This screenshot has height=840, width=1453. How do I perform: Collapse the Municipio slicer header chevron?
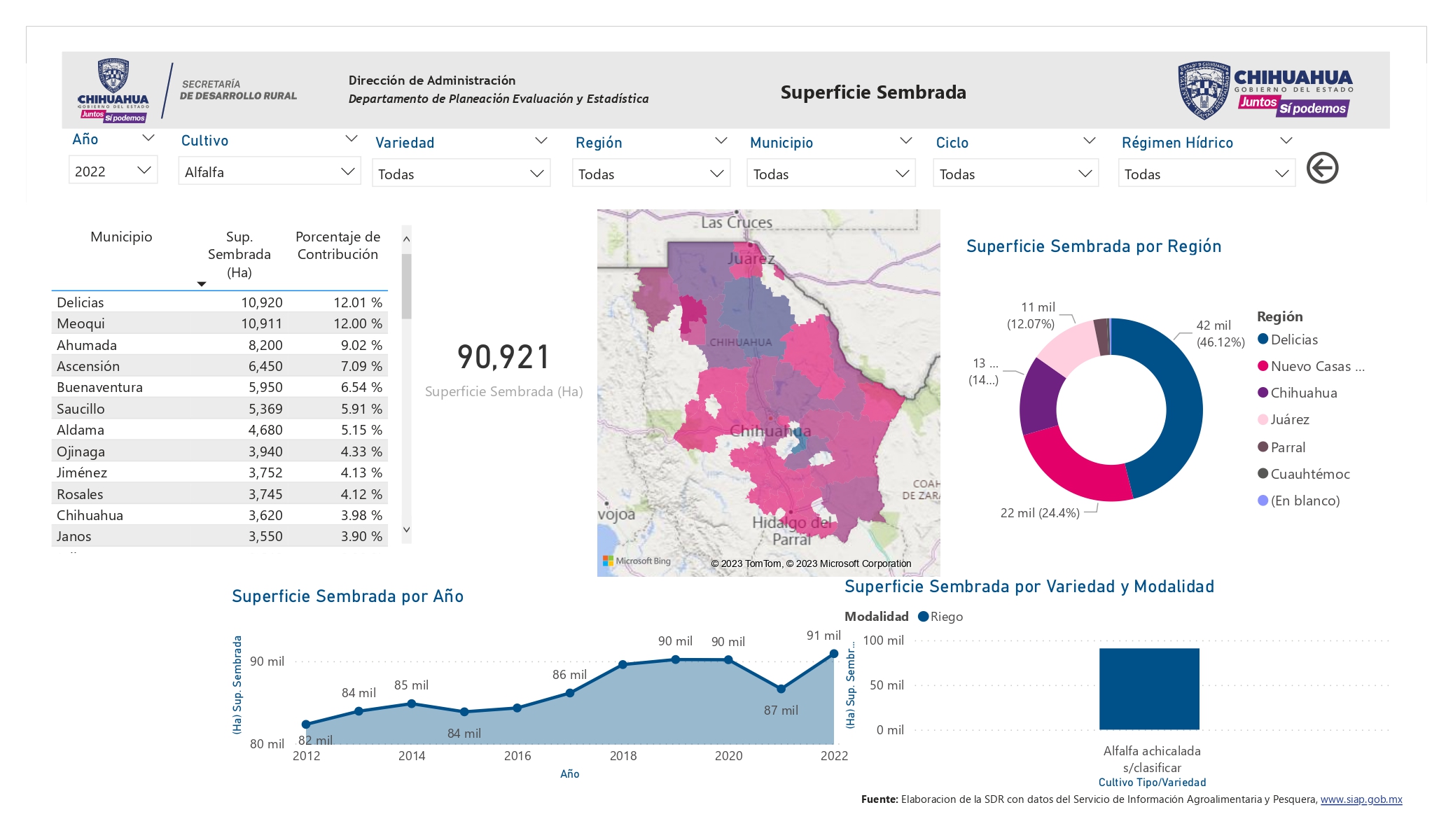pyautogui.click(x=905, y=141)
